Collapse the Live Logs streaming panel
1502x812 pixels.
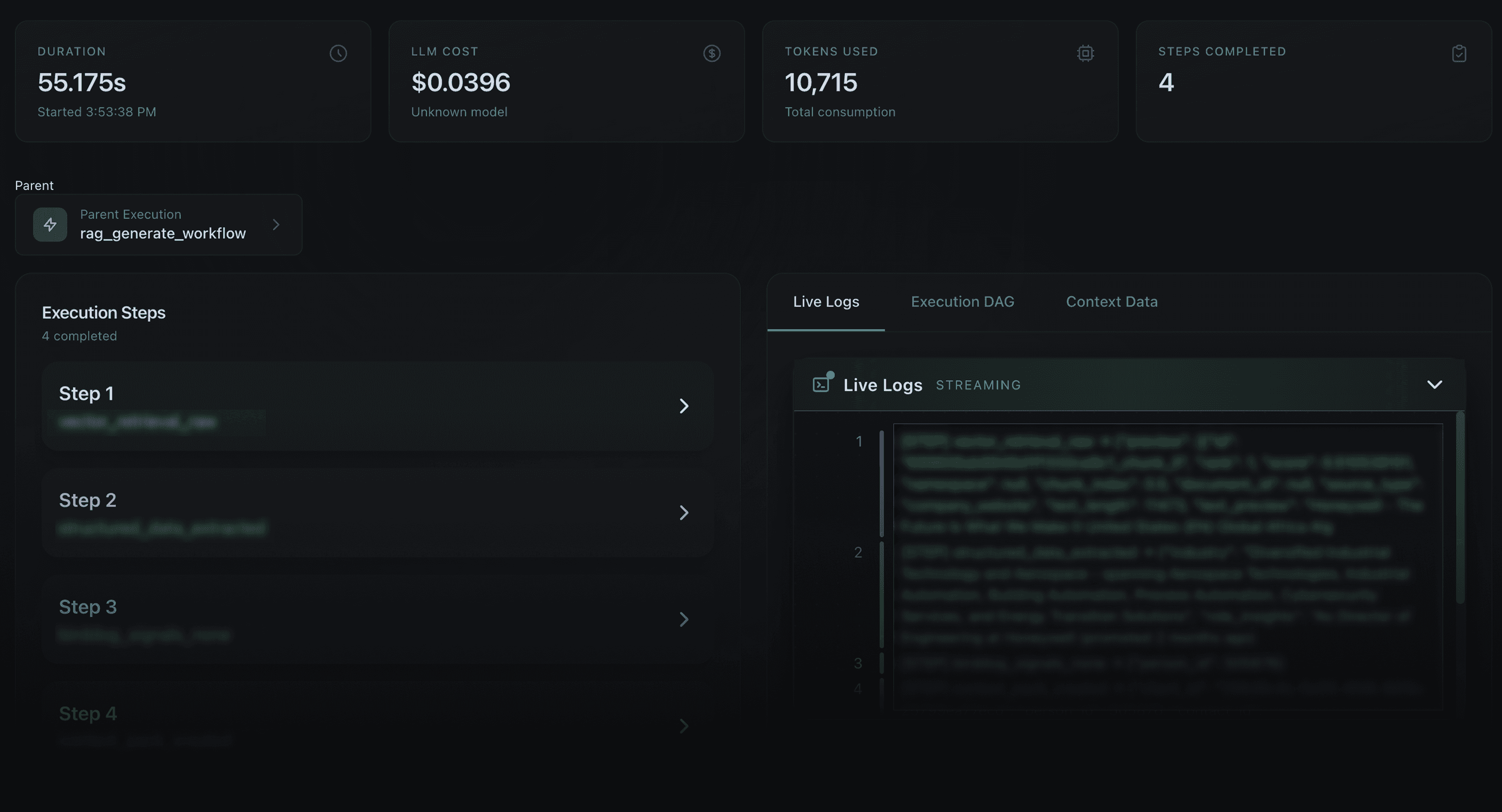[1434, 384]
